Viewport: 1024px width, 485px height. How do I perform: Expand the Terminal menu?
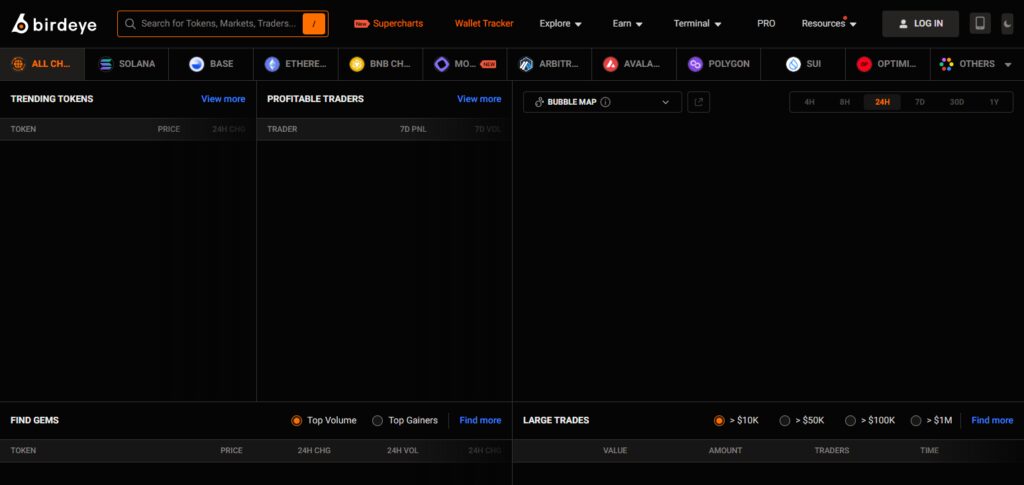coord(697,23)
